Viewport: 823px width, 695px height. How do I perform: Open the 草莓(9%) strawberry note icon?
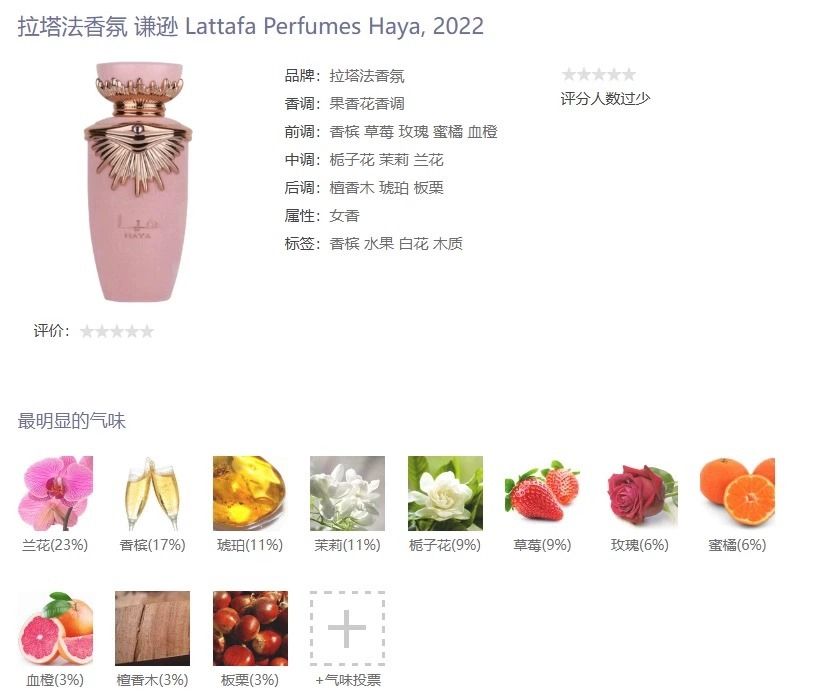tap(542, 493)
